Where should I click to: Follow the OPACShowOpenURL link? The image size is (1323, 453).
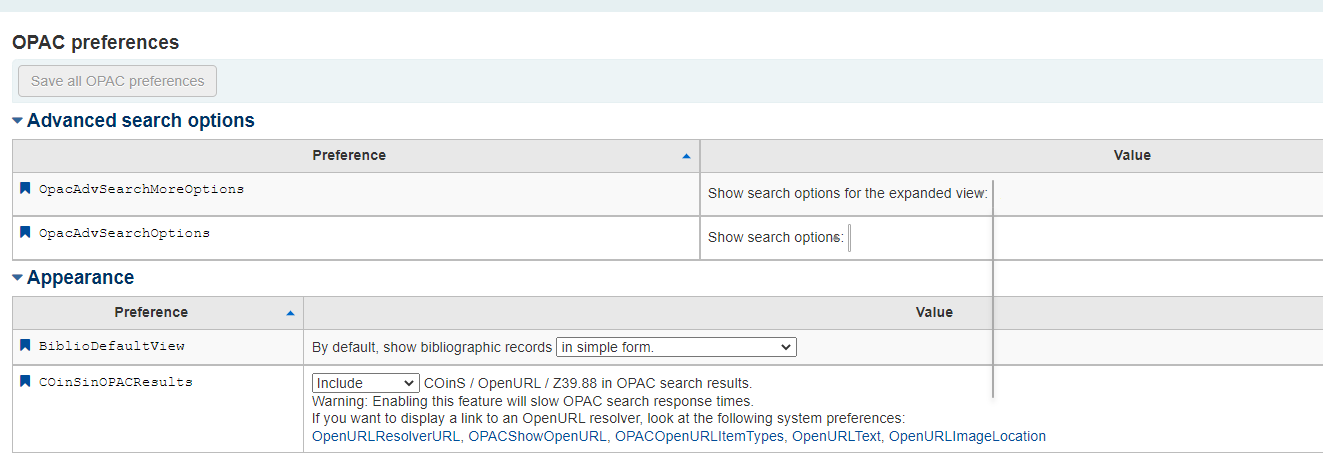[x=537, y=436]
